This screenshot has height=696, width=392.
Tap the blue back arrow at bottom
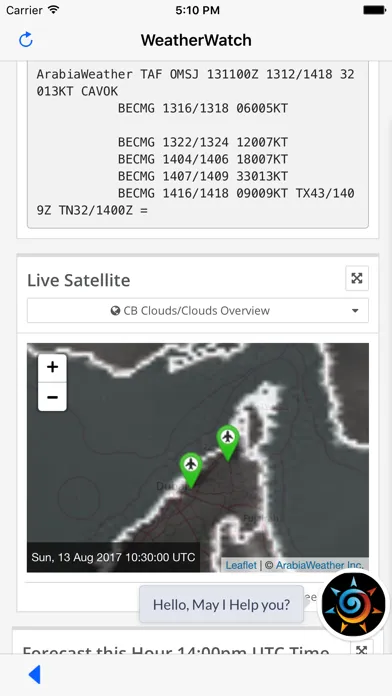click(35, 674)
